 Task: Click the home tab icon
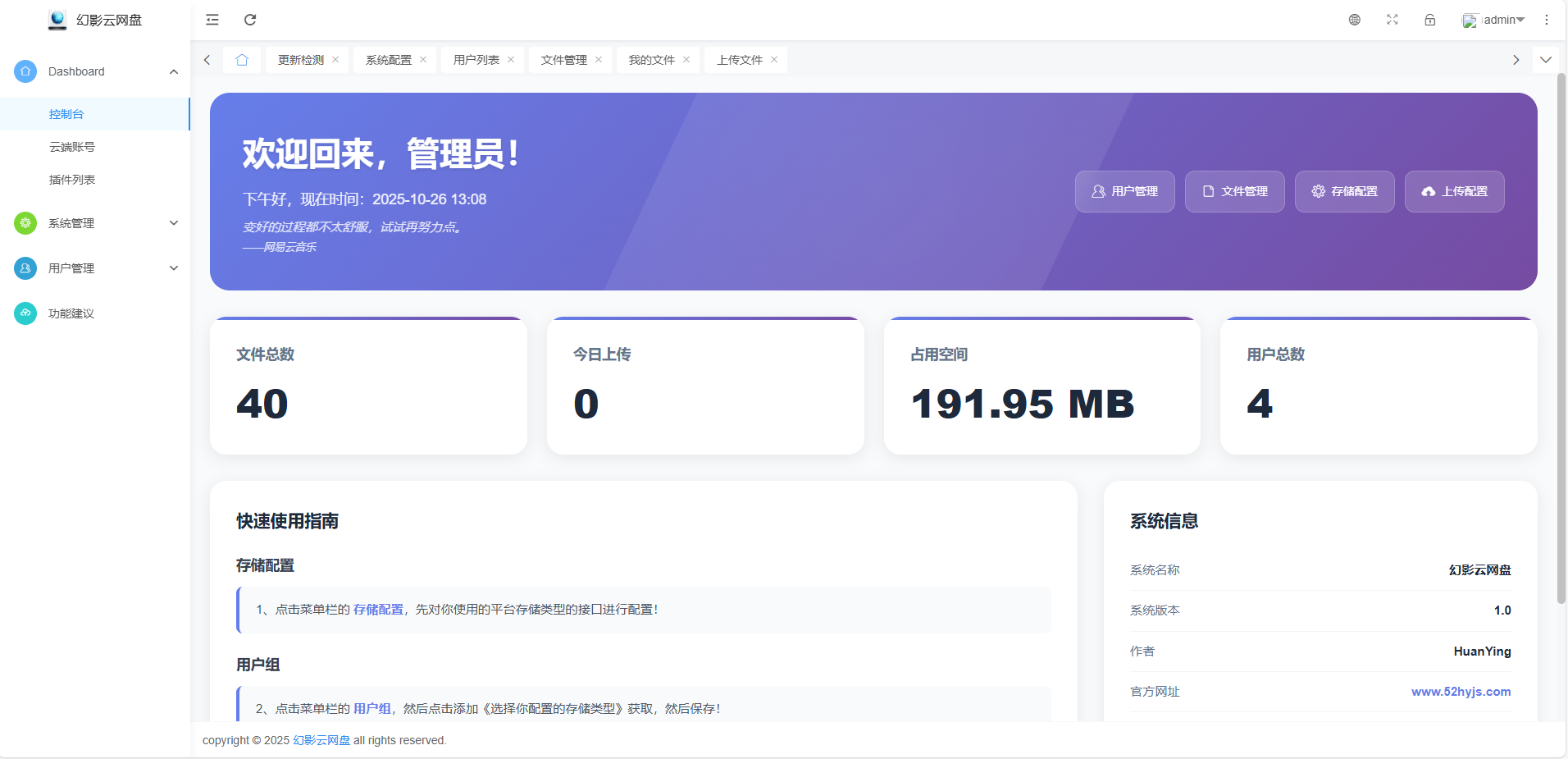coord(242,59)
